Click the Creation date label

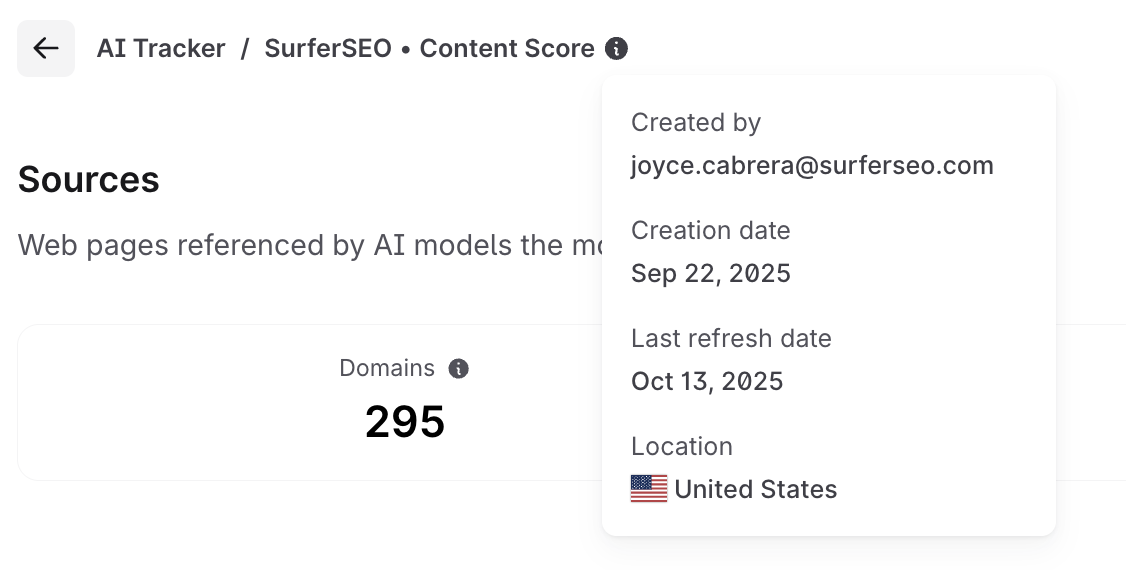[x=710, y=230]
